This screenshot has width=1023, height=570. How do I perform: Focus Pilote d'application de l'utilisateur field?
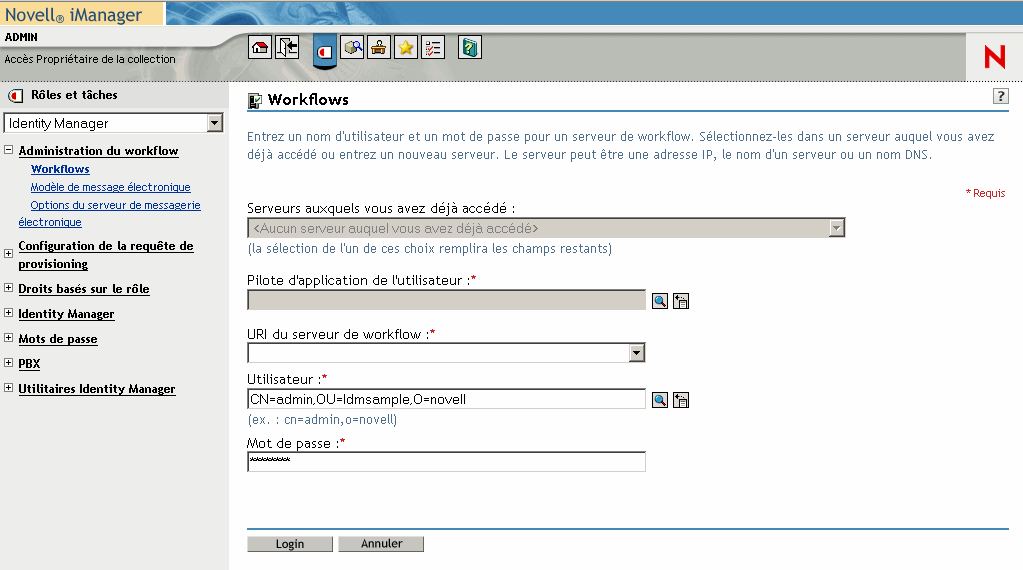(446, 300)
